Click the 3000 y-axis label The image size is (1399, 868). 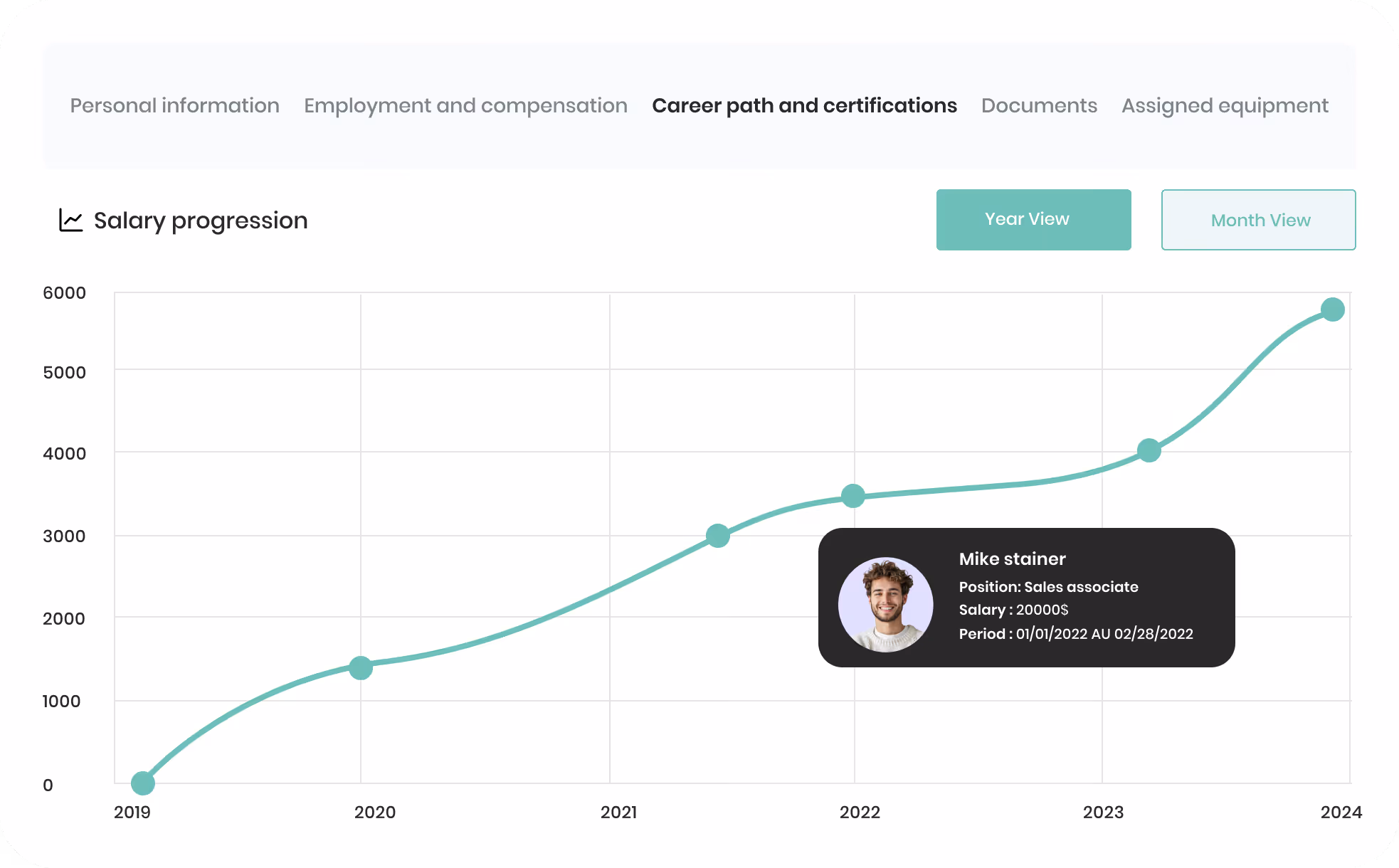(x=64, y=536)
